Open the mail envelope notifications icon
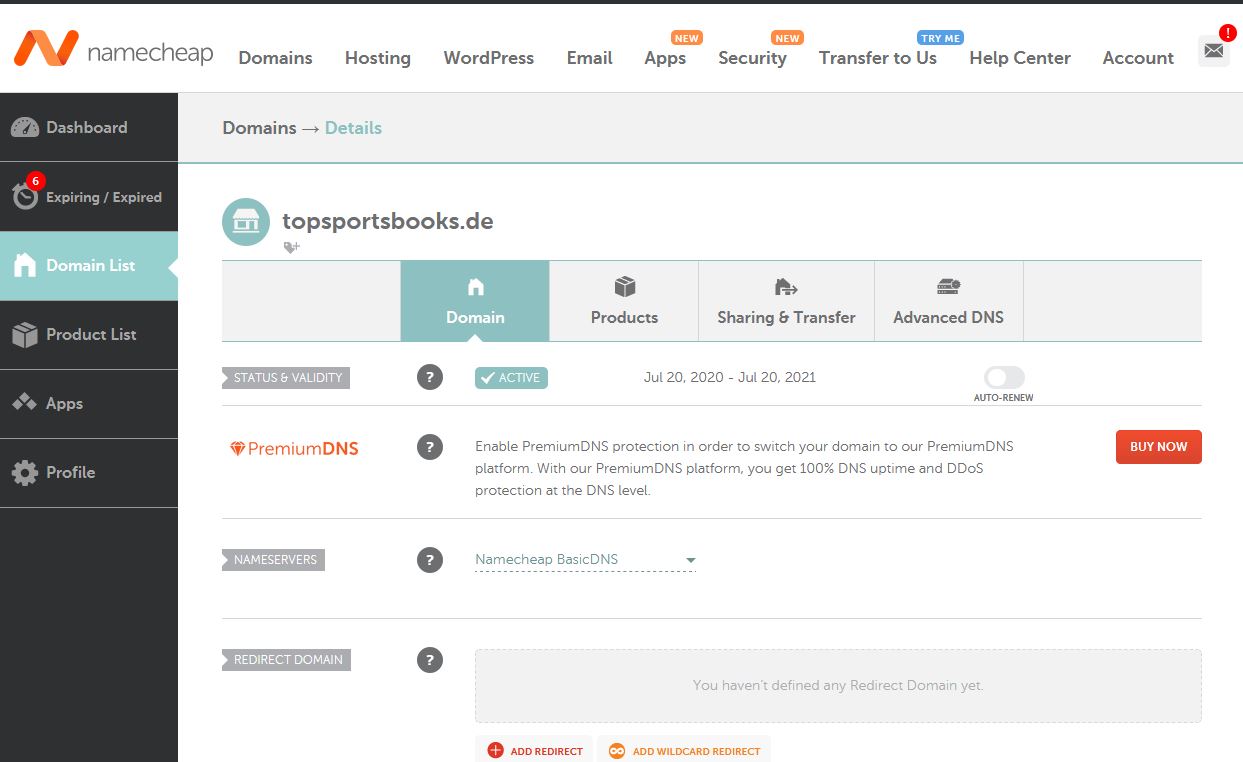Viewport: 1243px width, 762px height. click(x=1214, y=51)
